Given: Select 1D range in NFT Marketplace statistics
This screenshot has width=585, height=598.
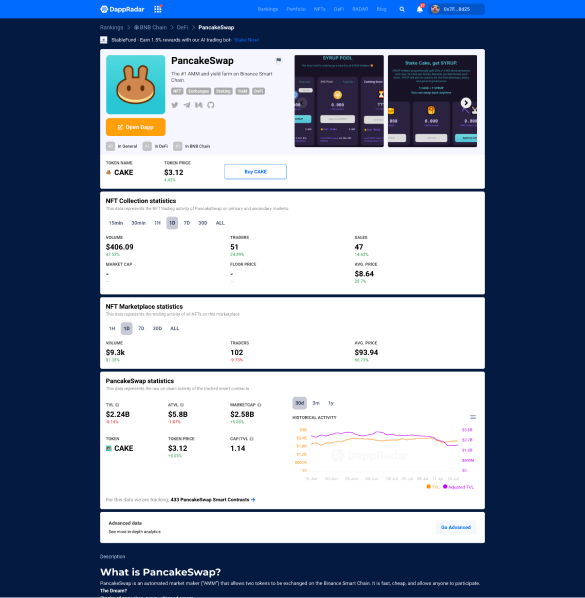Looking at the screenshot, I should point(127,328).
